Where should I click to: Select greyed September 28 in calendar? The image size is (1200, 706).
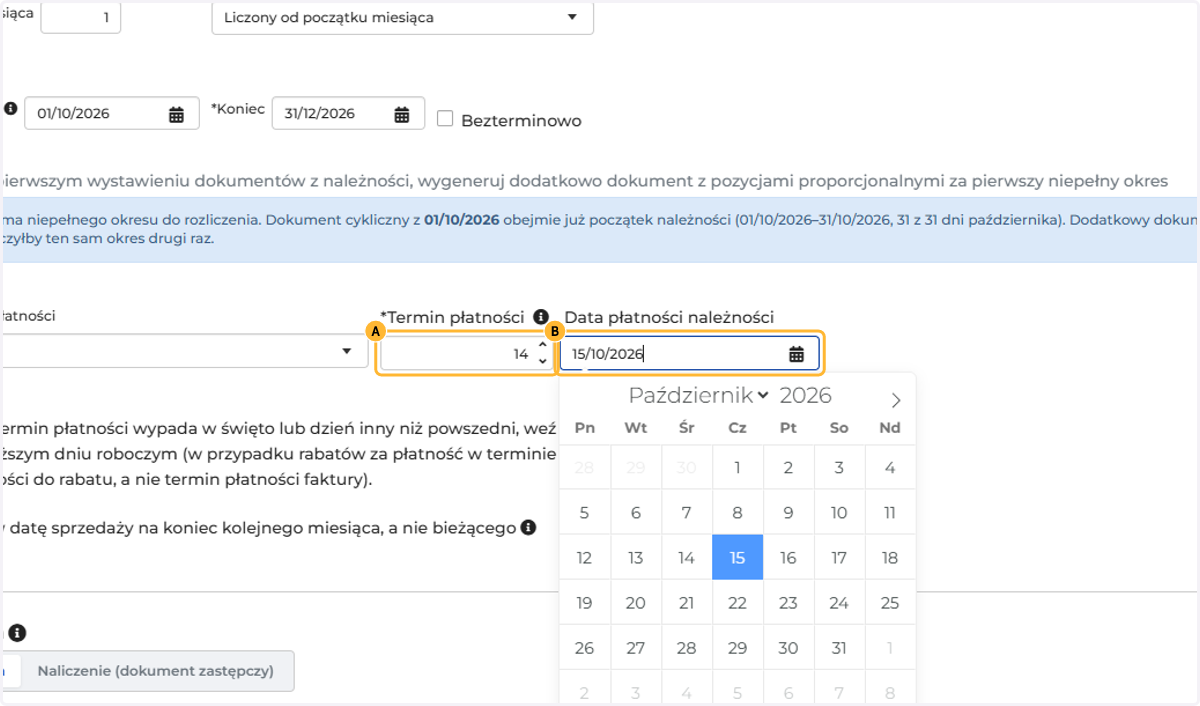click(585, 467)
